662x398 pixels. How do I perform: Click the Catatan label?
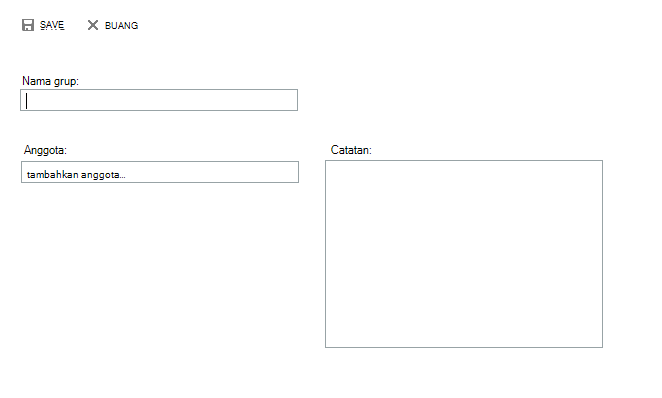point(351,150)
